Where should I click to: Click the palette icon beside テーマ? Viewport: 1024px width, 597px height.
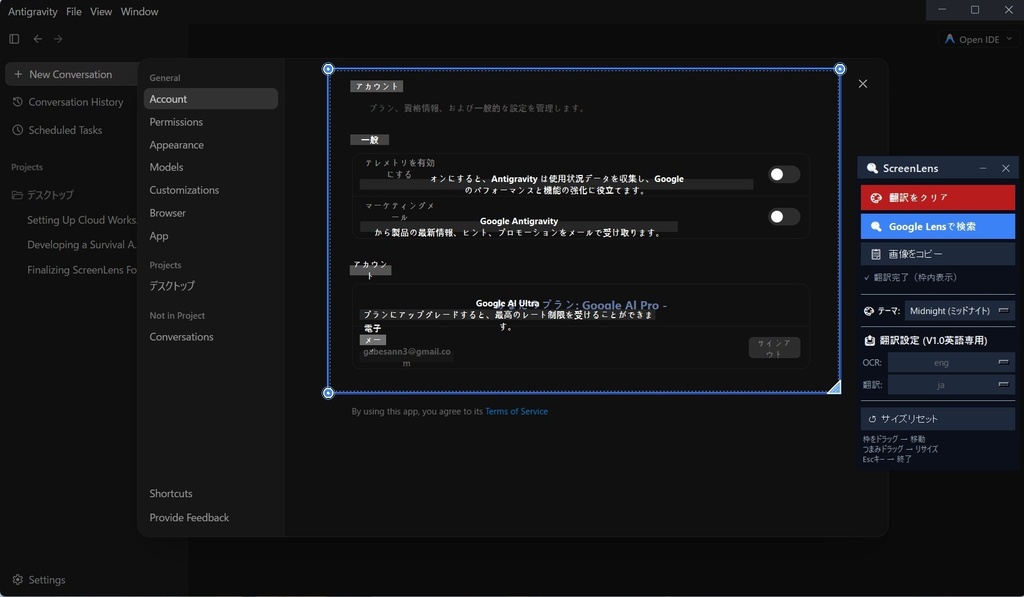869,311
